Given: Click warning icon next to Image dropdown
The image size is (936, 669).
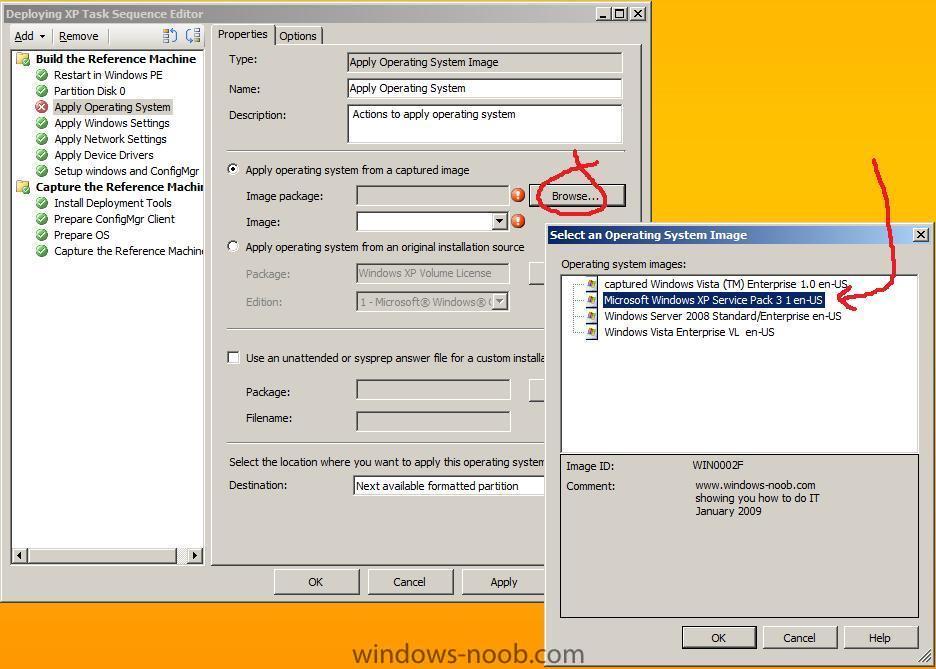Looking at the screenshot, I should pos(518,221).
